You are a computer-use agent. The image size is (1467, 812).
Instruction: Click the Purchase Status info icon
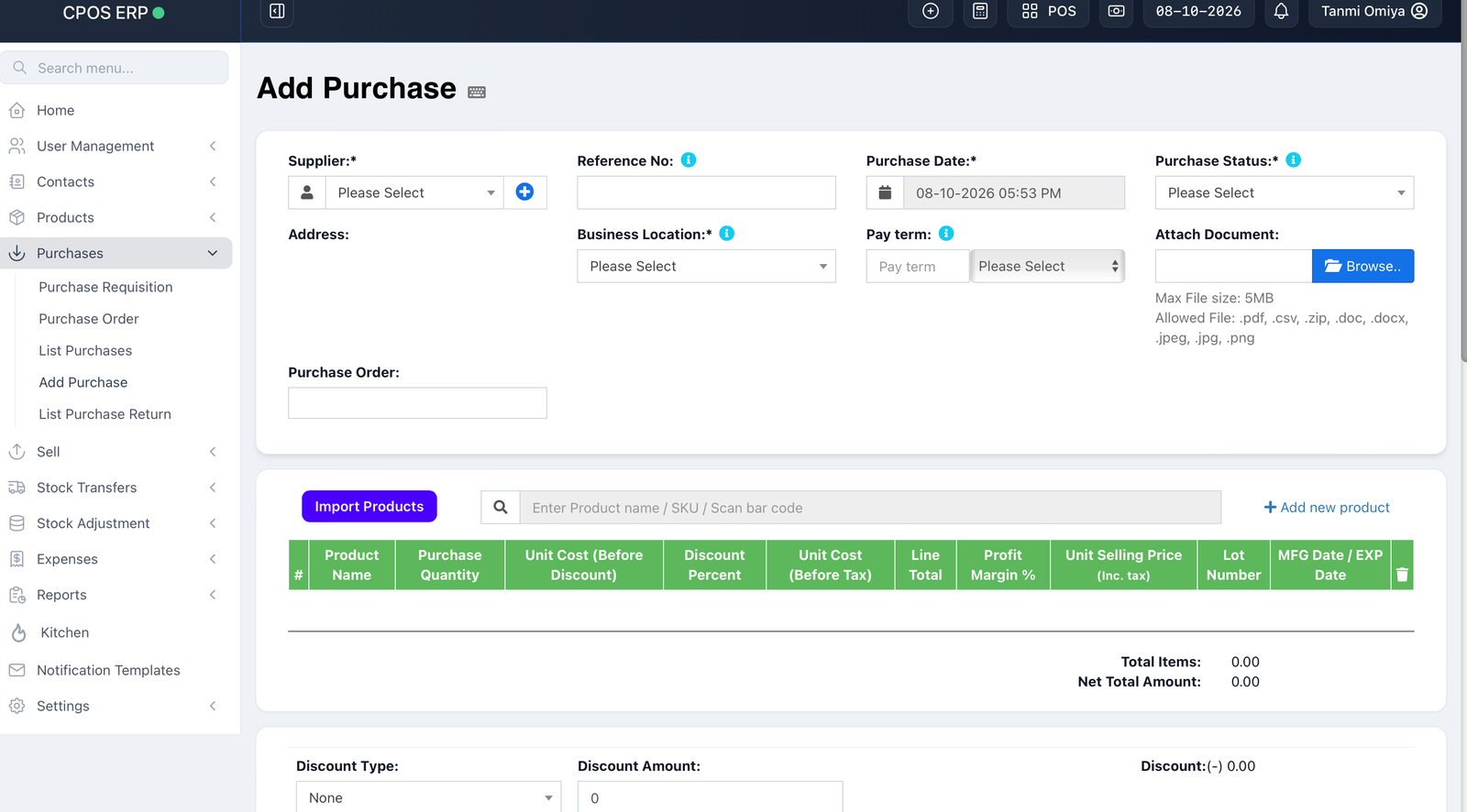tap(1294, 160)
